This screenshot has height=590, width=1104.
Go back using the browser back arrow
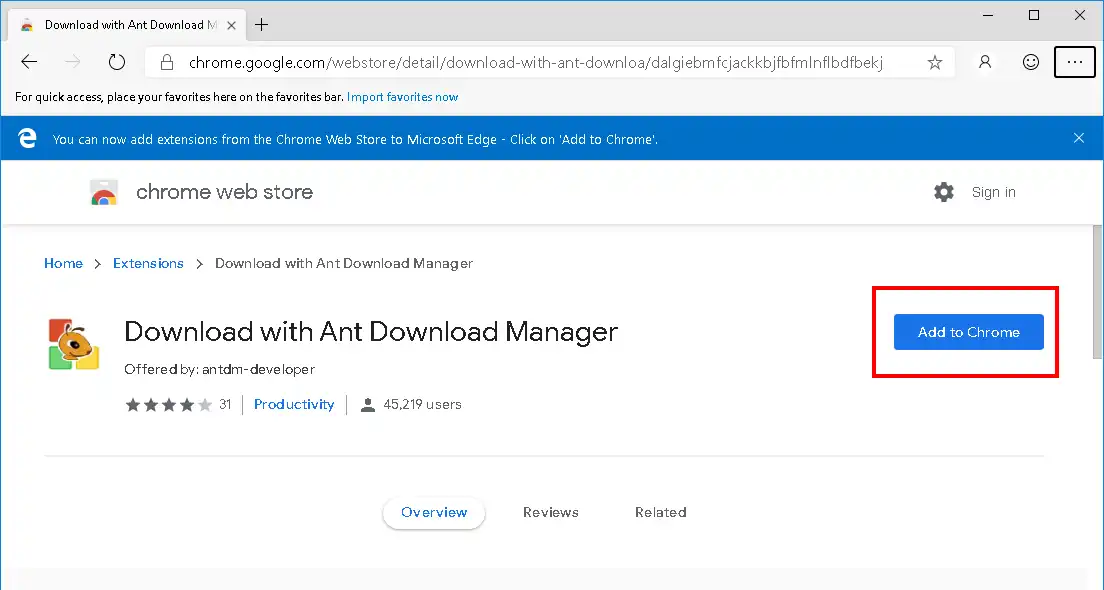click(x=29, y=62)
